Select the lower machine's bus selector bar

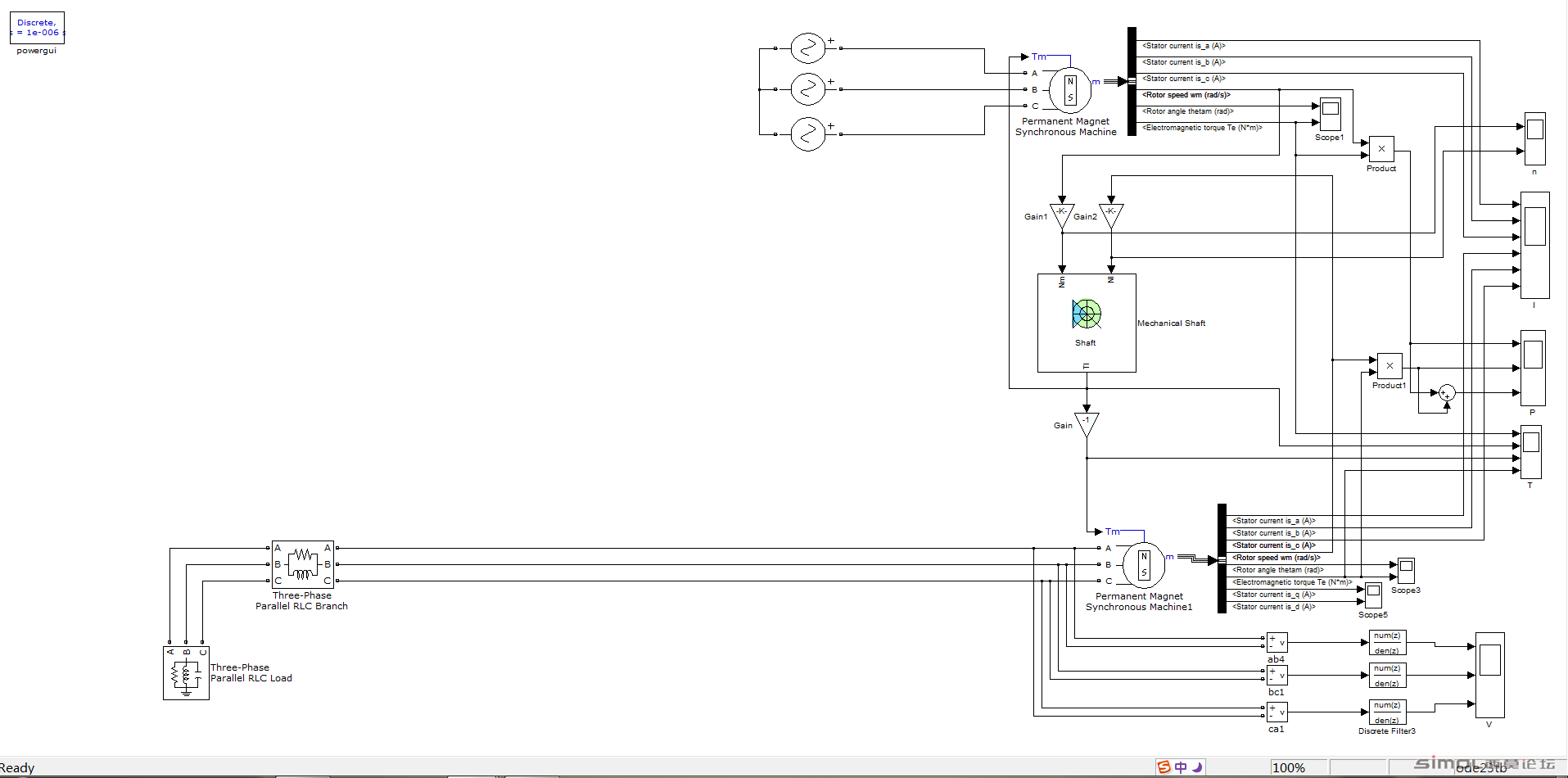click(1222, 558)
